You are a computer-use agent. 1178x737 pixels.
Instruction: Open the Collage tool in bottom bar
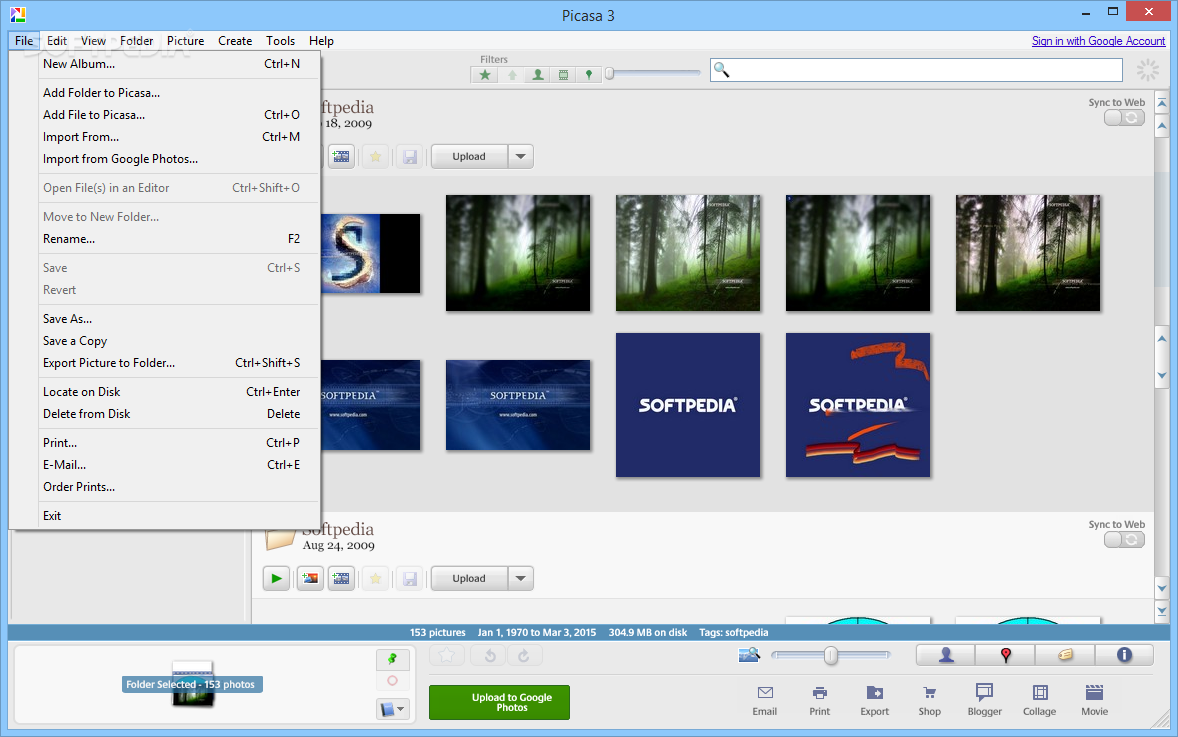point(1039,699)
